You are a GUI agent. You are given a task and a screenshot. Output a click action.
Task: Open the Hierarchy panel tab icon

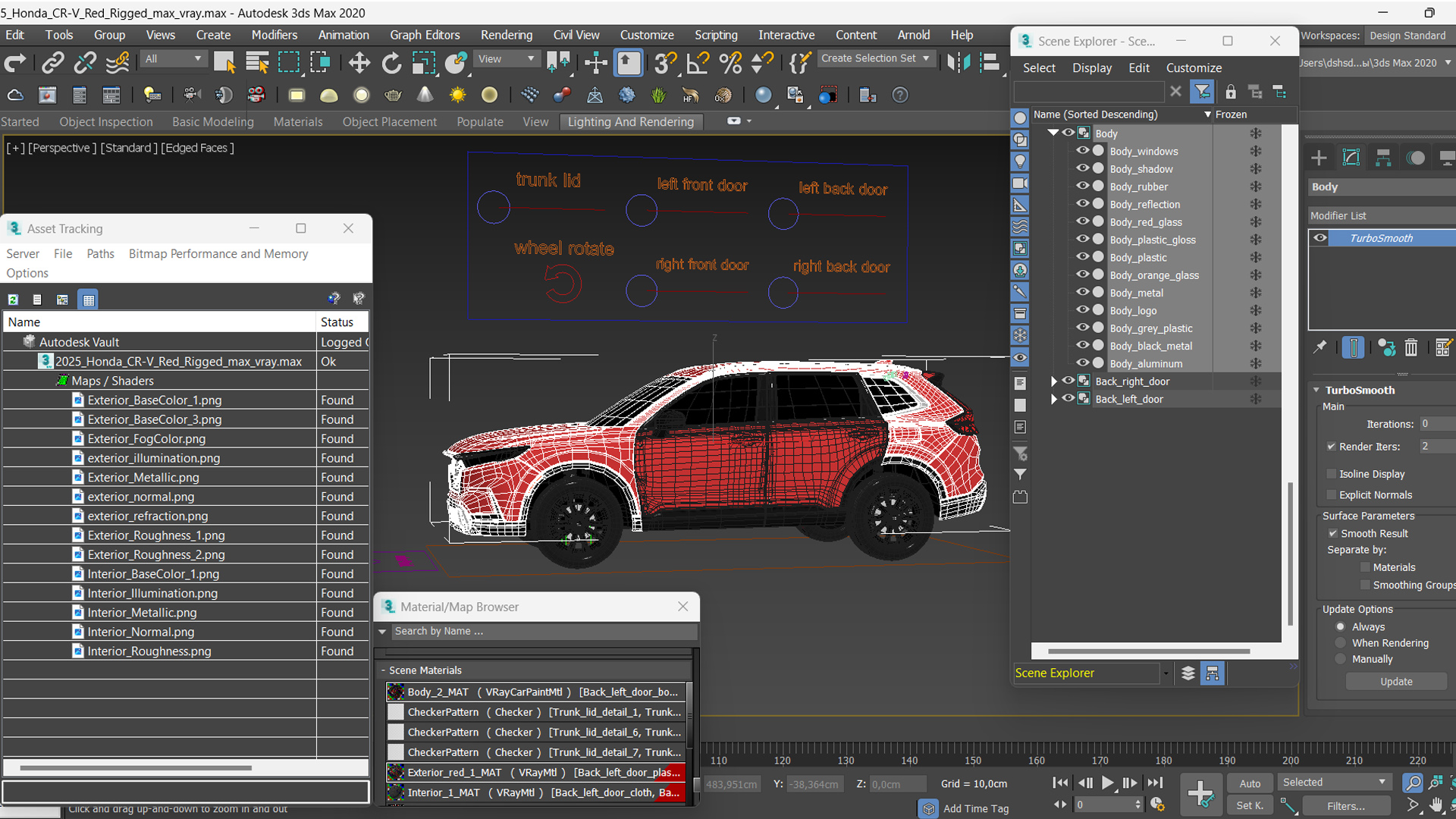[x=1383, y=158]
